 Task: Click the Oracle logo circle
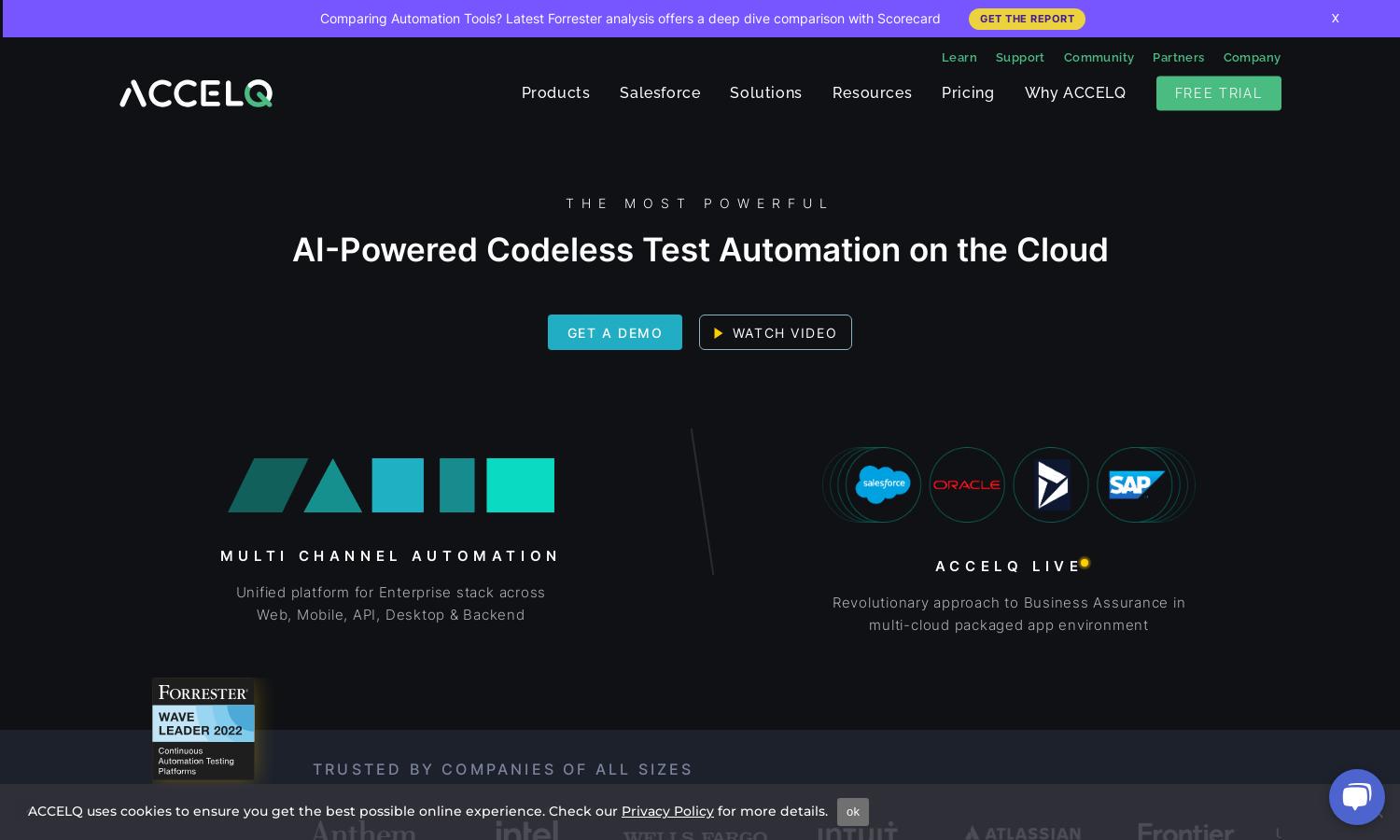(967, 484)
